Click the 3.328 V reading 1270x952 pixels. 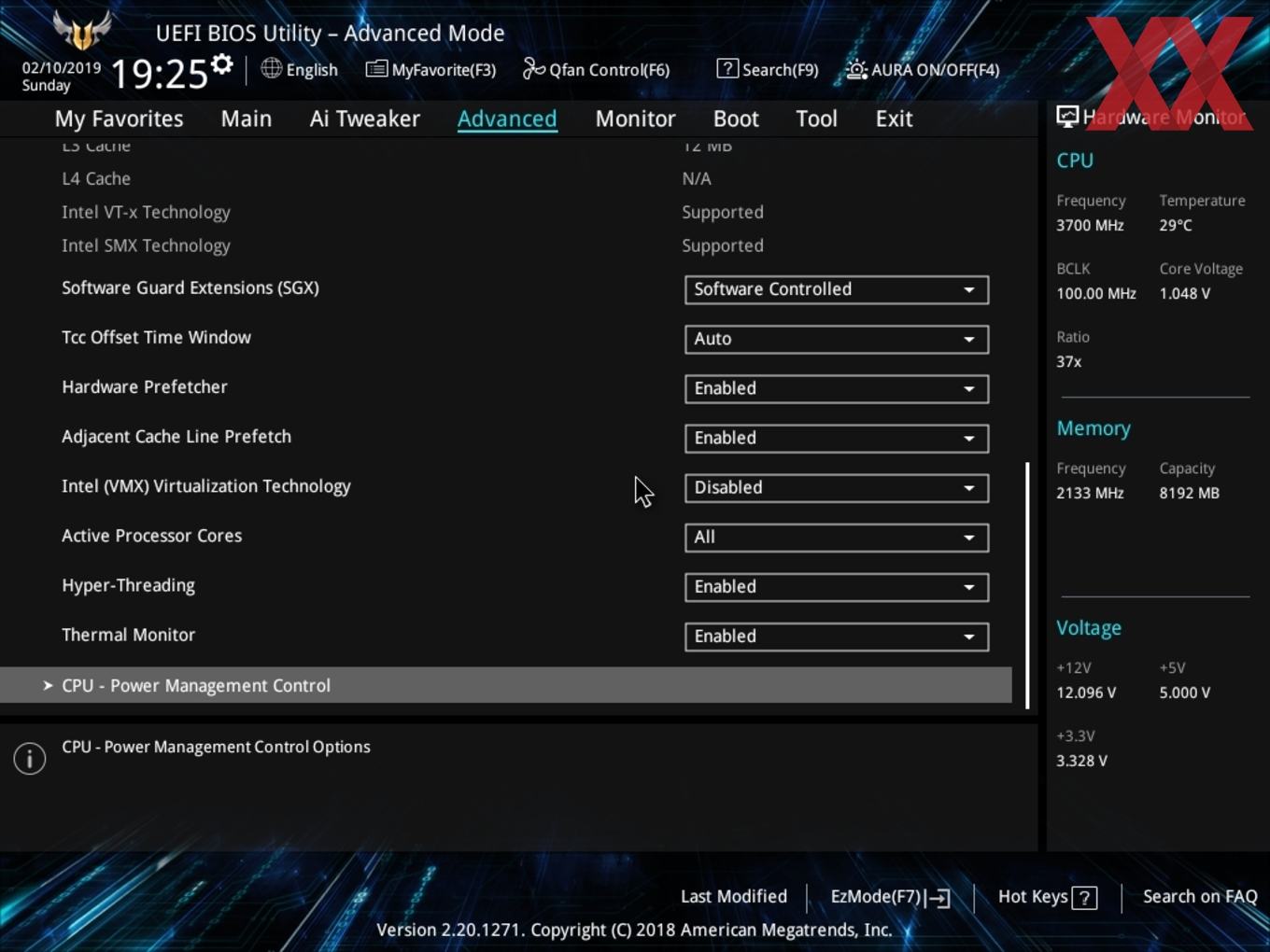pyautogui.click(x=1081, y=761)
